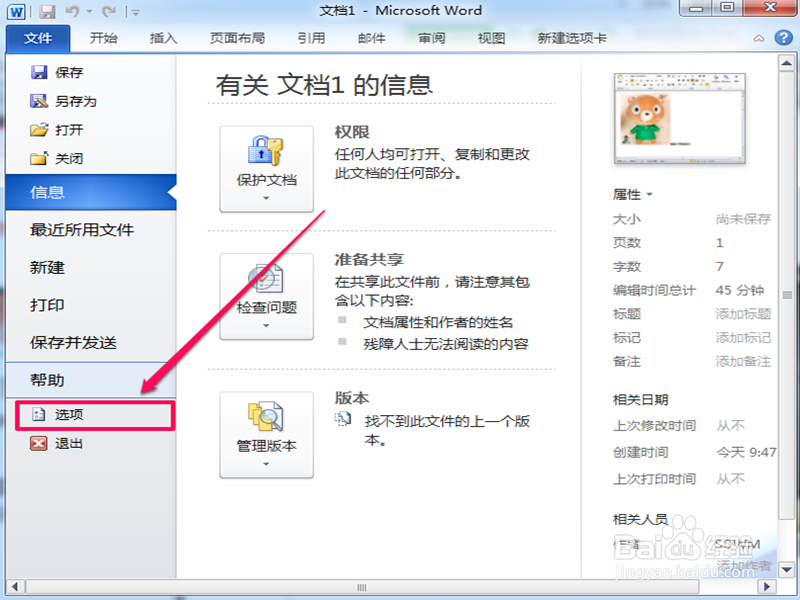Select the 信息 menu item
800x600 pixels.
91,192
